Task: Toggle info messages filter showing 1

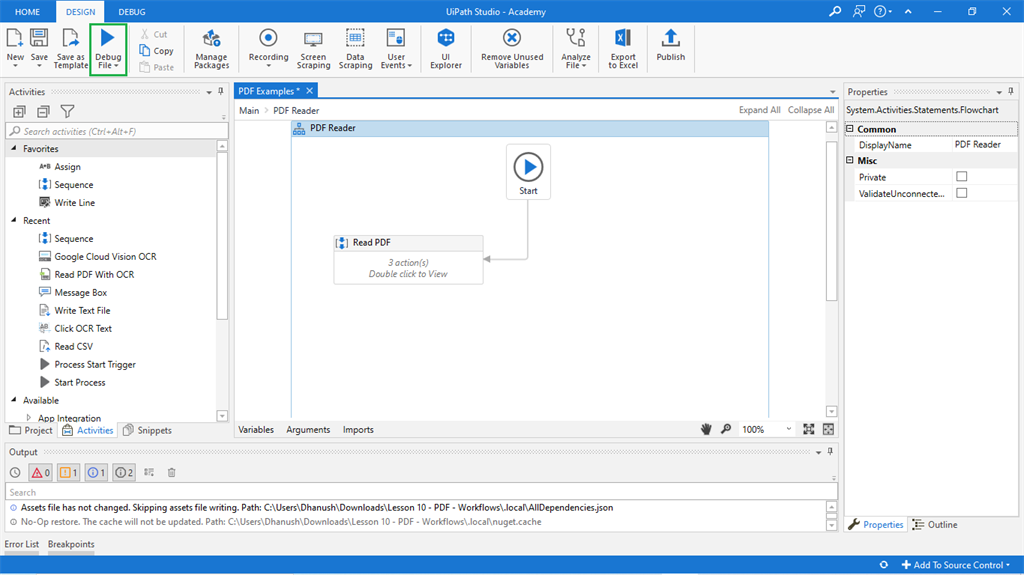Action: point(96,472)
